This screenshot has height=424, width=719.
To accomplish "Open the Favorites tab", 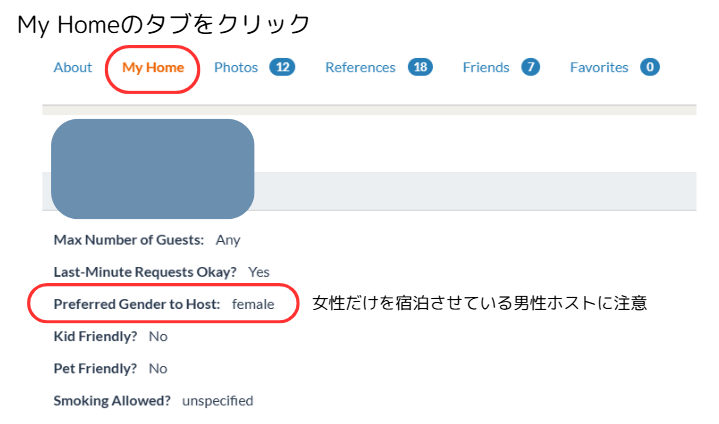I will [x=599, y=67].
